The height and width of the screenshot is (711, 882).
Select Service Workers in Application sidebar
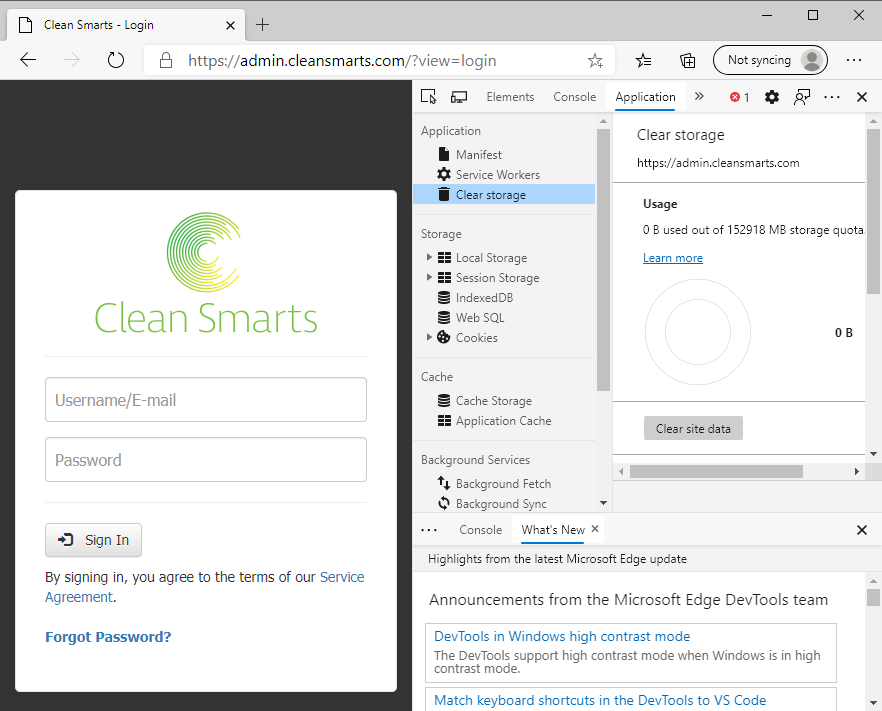point(497,175)
